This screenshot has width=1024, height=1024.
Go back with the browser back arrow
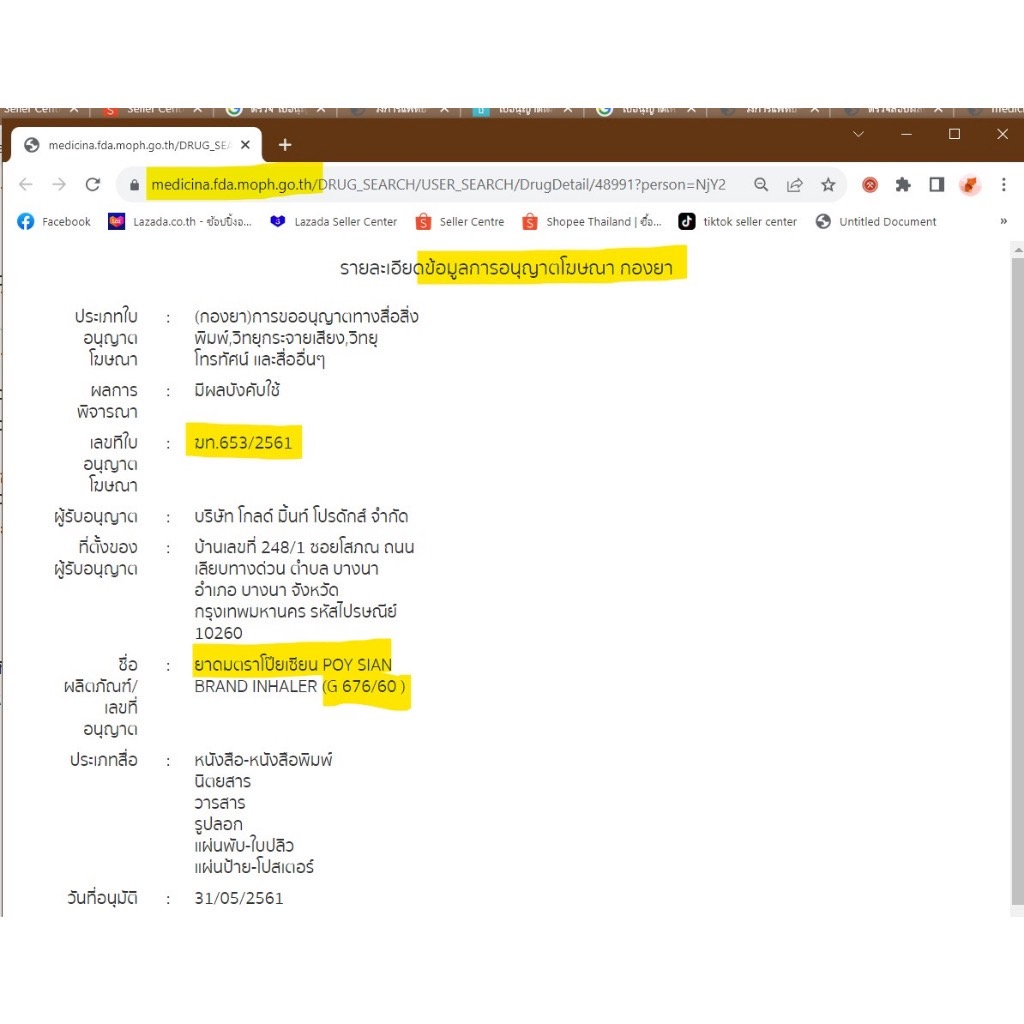[x=25, y=185]
